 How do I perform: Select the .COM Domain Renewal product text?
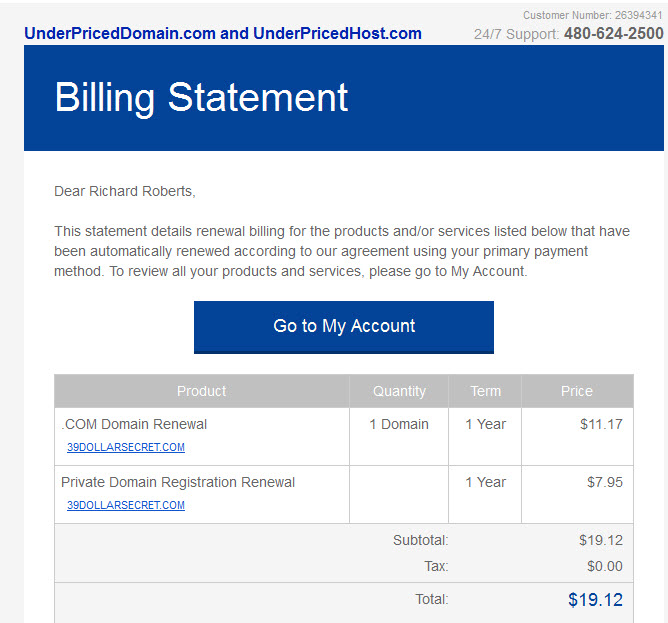[134, 424]
